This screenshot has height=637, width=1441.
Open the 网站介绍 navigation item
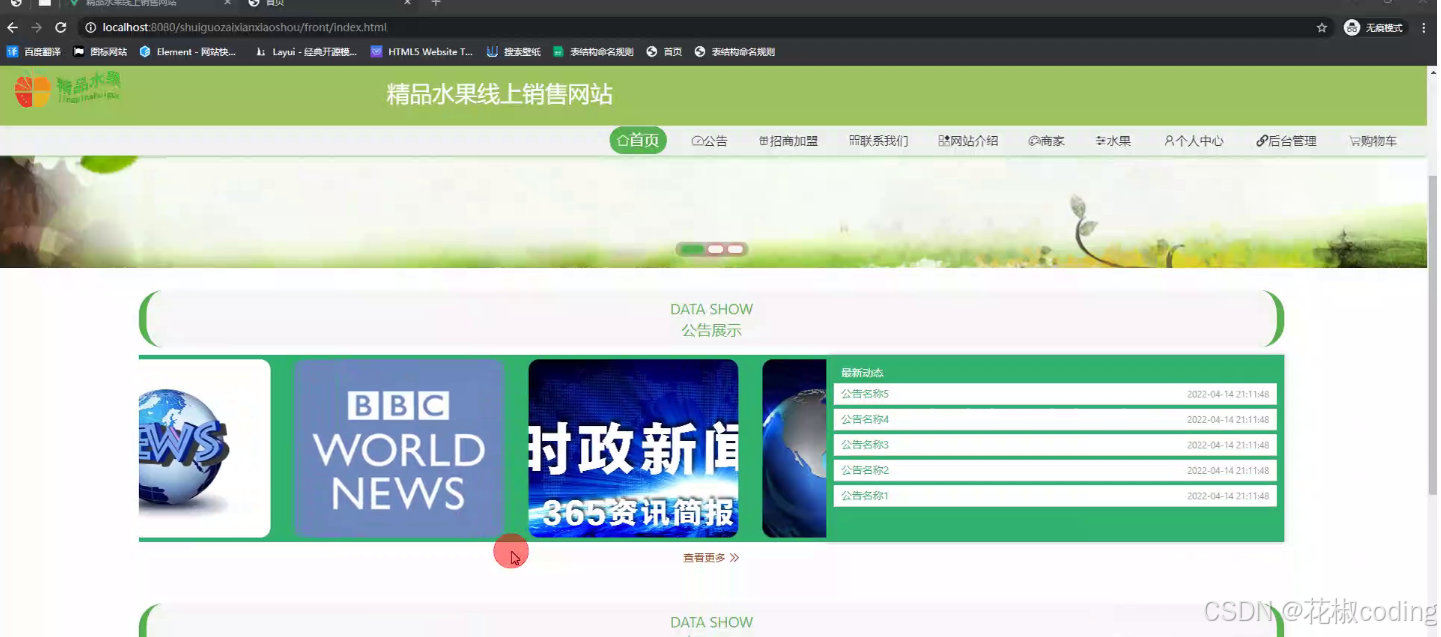point(968,141)
